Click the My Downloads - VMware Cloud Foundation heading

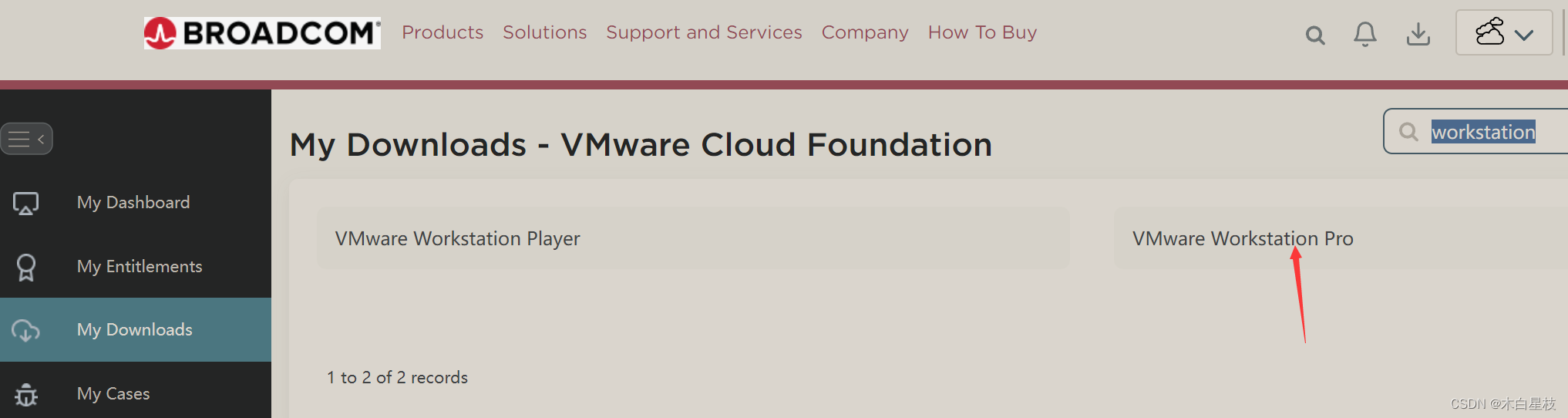coord(641,145)
